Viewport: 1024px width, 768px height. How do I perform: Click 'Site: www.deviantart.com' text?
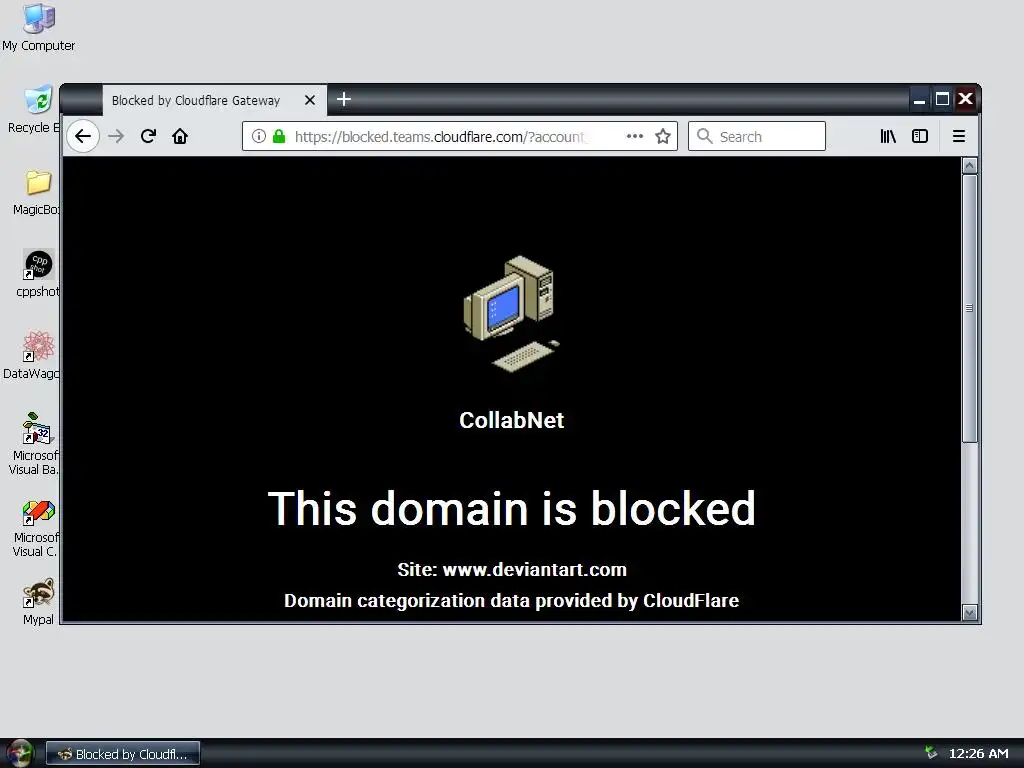(511, 569)
